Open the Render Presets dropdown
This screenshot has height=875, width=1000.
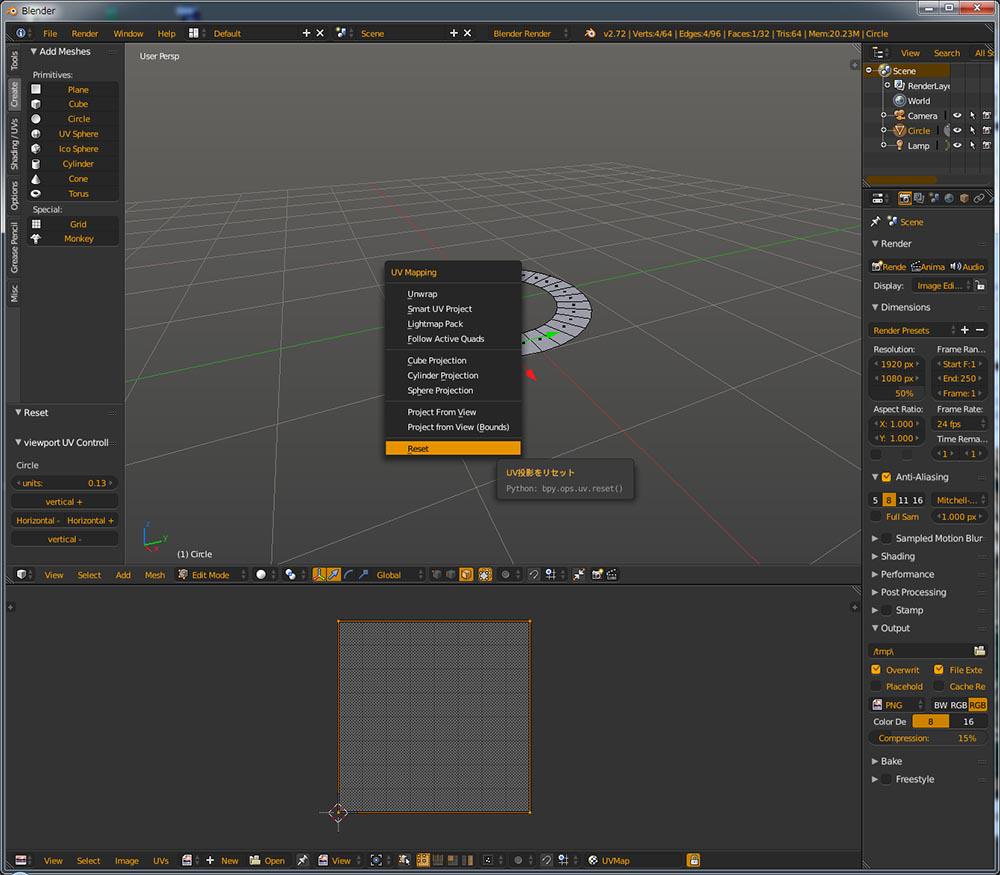point(913,330)
